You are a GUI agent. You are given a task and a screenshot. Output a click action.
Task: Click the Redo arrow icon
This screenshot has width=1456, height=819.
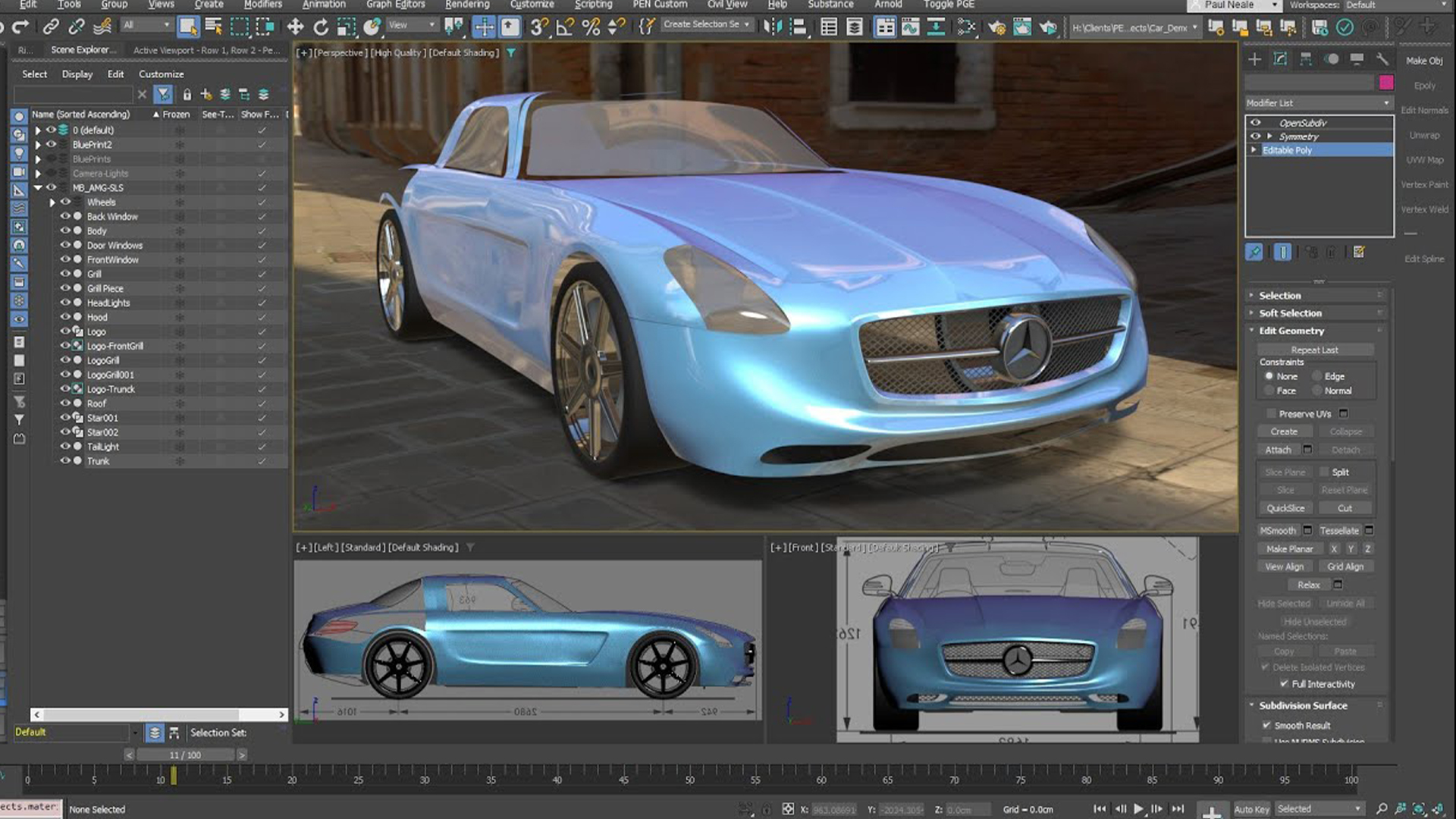pyautogui.click(x=20, y=27)
